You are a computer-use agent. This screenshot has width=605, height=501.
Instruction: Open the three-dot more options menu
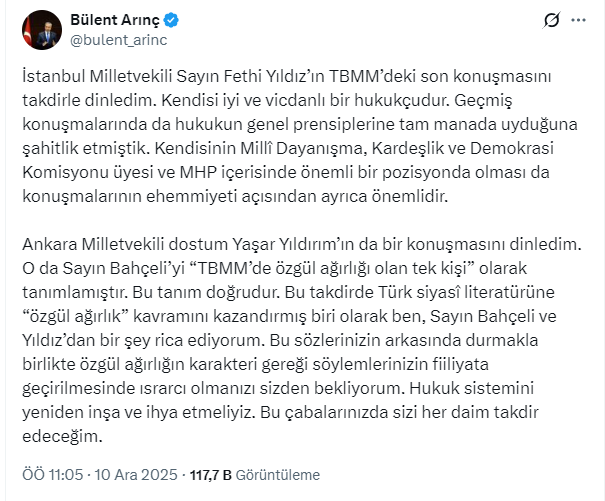[x=586, y=20]
